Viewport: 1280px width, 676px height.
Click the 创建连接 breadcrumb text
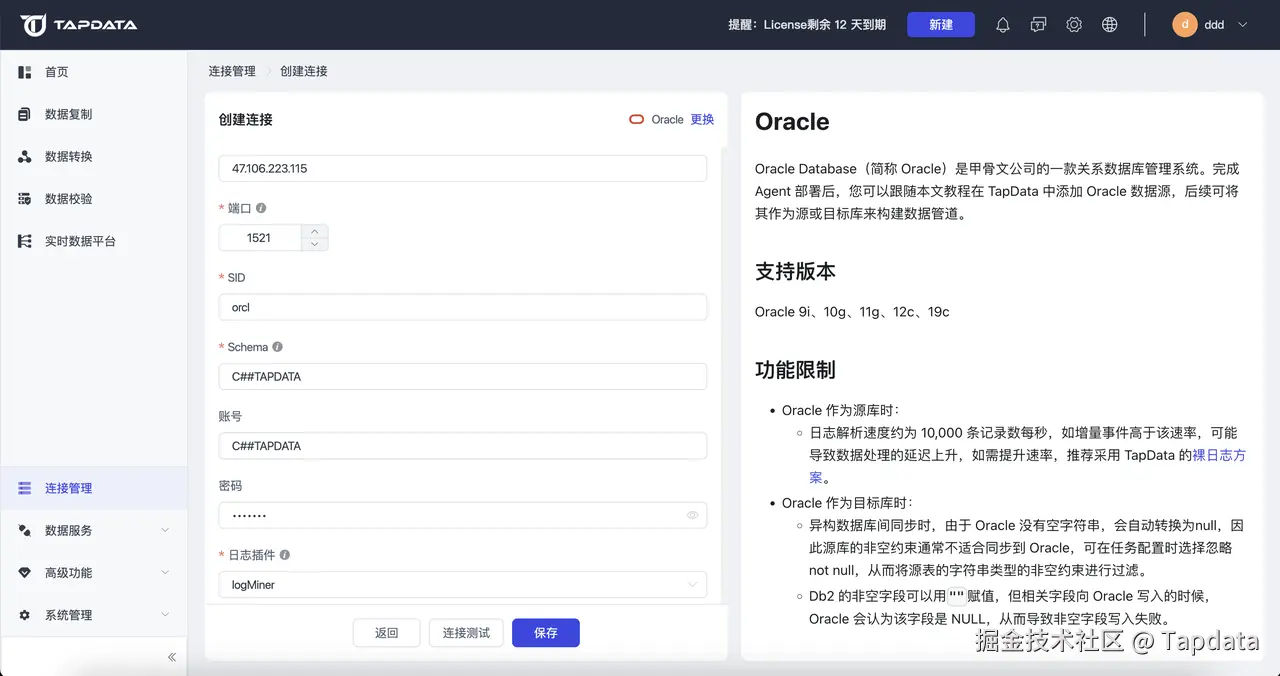coord(304,71)
